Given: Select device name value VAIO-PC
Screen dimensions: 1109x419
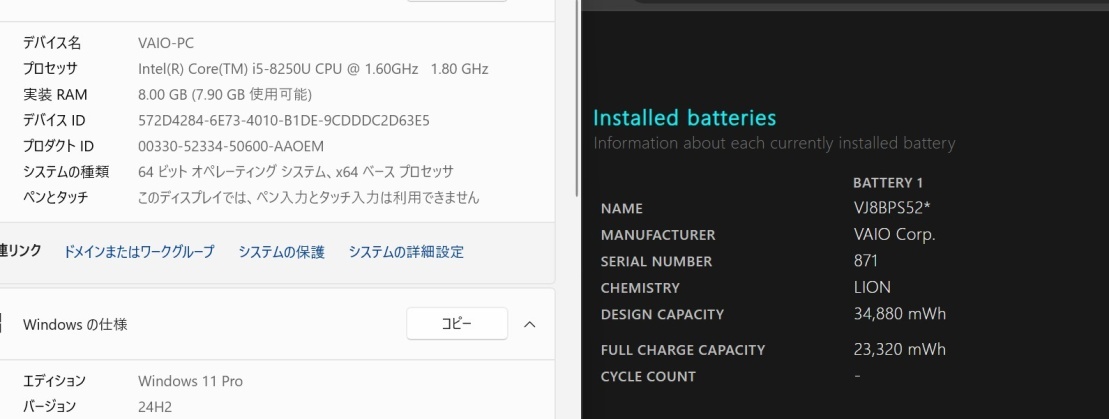Looking at the screenshot, I should (166, 43).
